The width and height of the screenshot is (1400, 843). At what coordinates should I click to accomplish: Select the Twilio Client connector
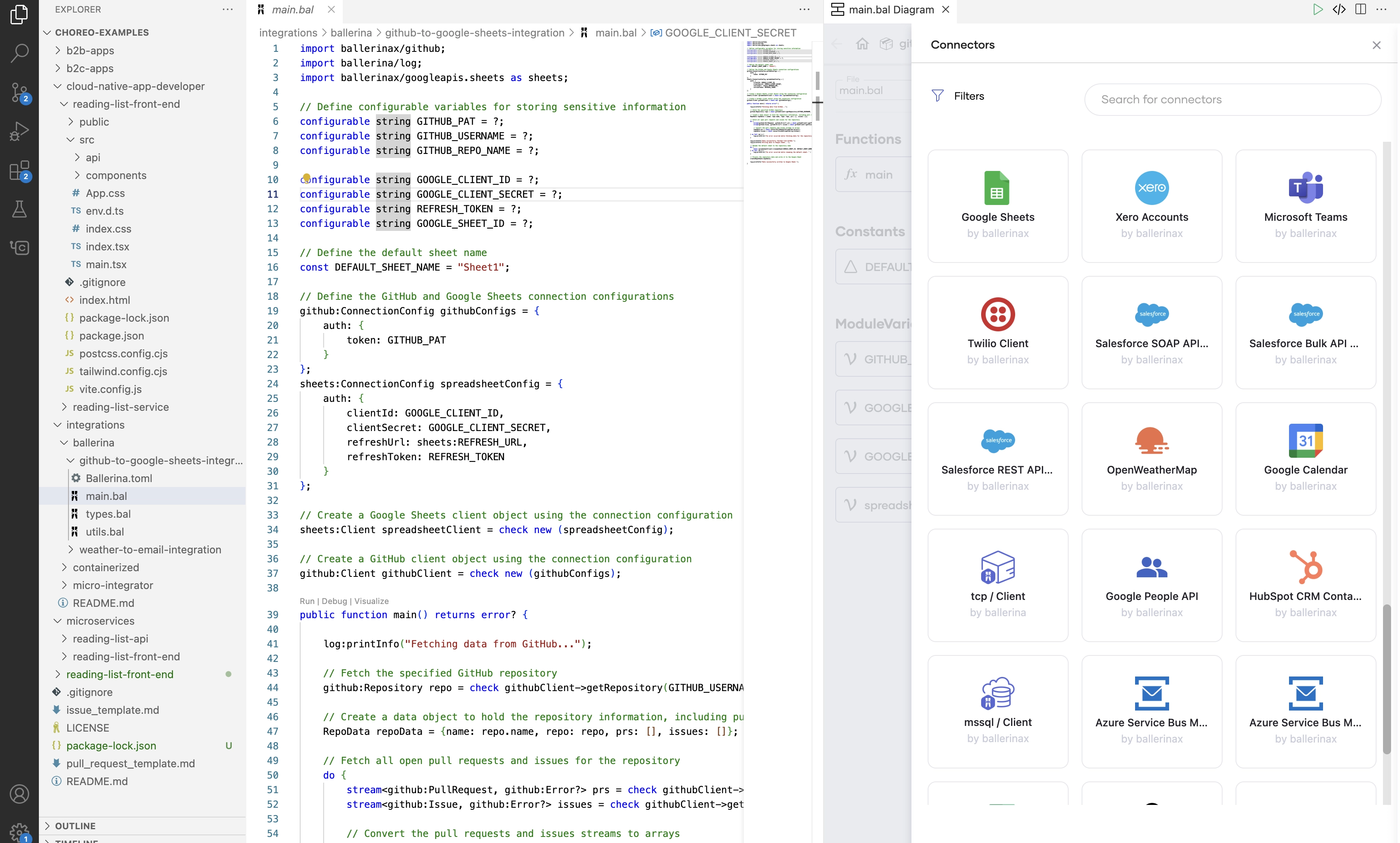pyautogui.click(x=998, y=332)
